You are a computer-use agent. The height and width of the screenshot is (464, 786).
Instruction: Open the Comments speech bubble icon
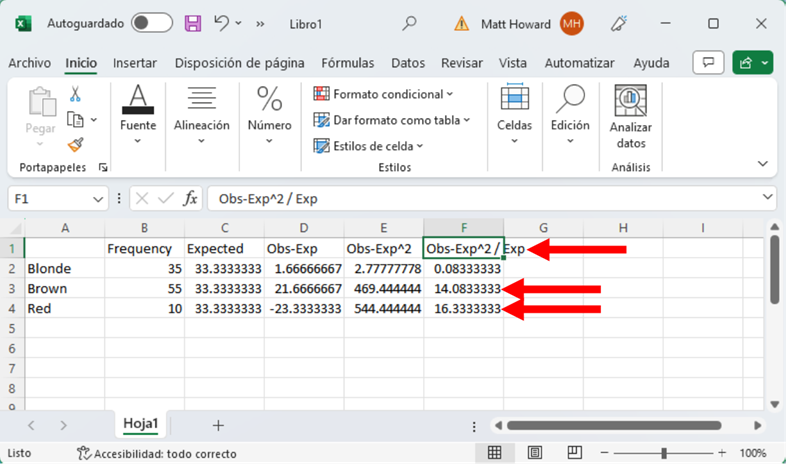[x=708, y=62]
